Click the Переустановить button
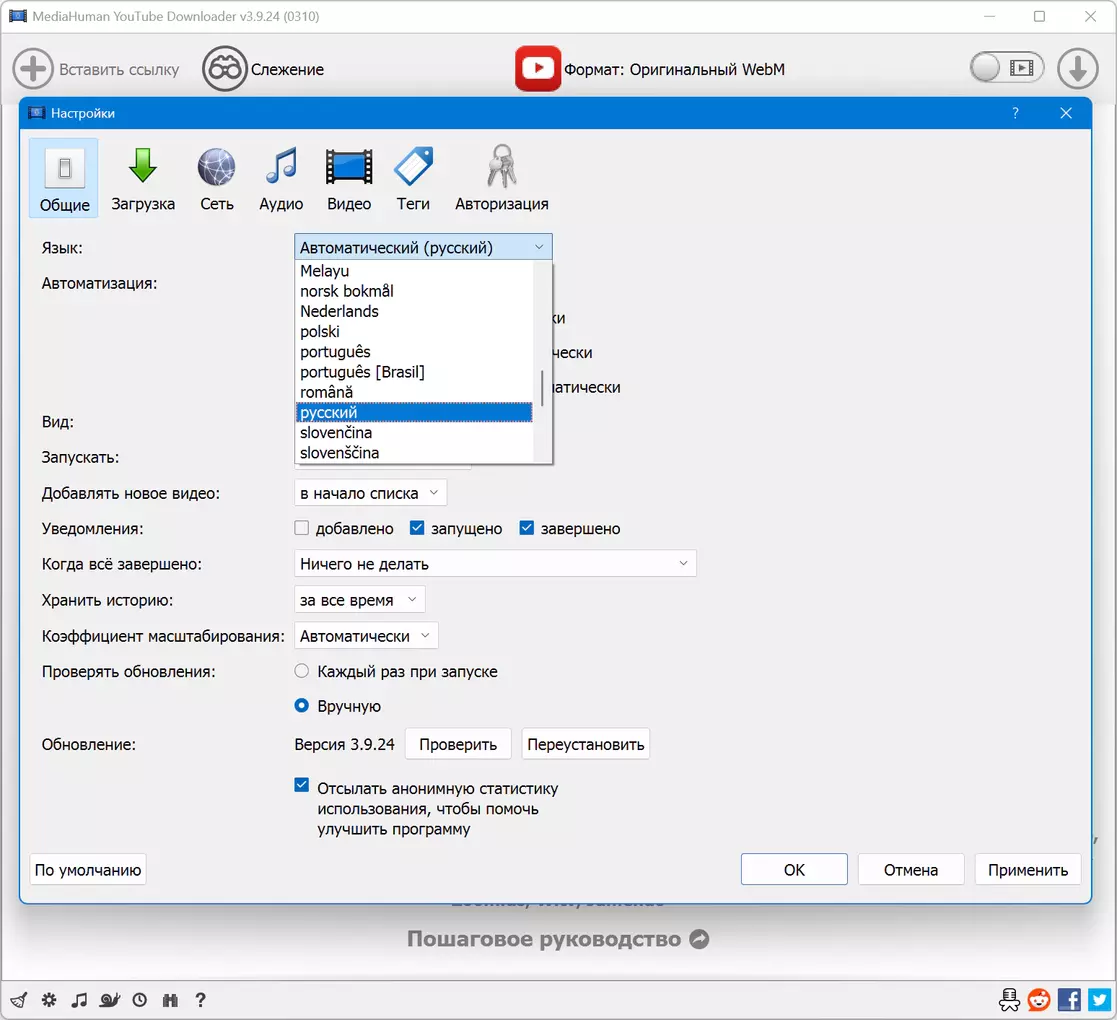 (x=586, y=744)
